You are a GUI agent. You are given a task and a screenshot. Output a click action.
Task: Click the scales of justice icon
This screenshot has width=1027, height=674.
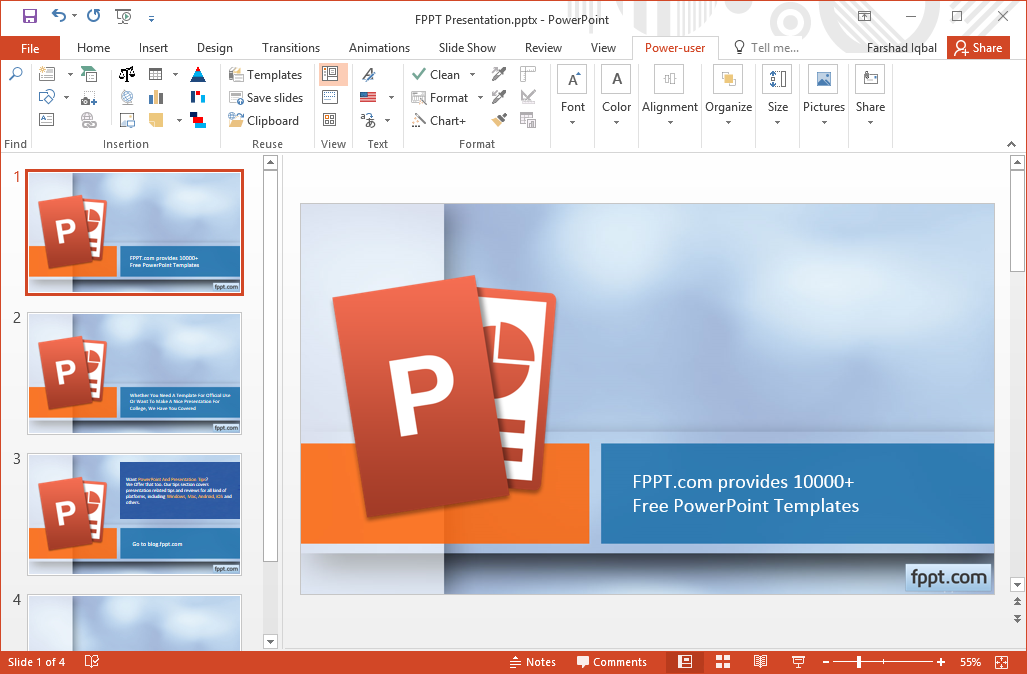(127, 74)
